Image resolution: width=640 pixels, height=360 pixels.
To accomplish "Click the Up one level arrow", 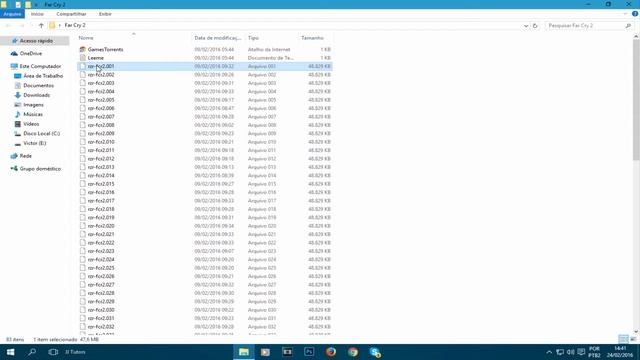I will 41,25.
